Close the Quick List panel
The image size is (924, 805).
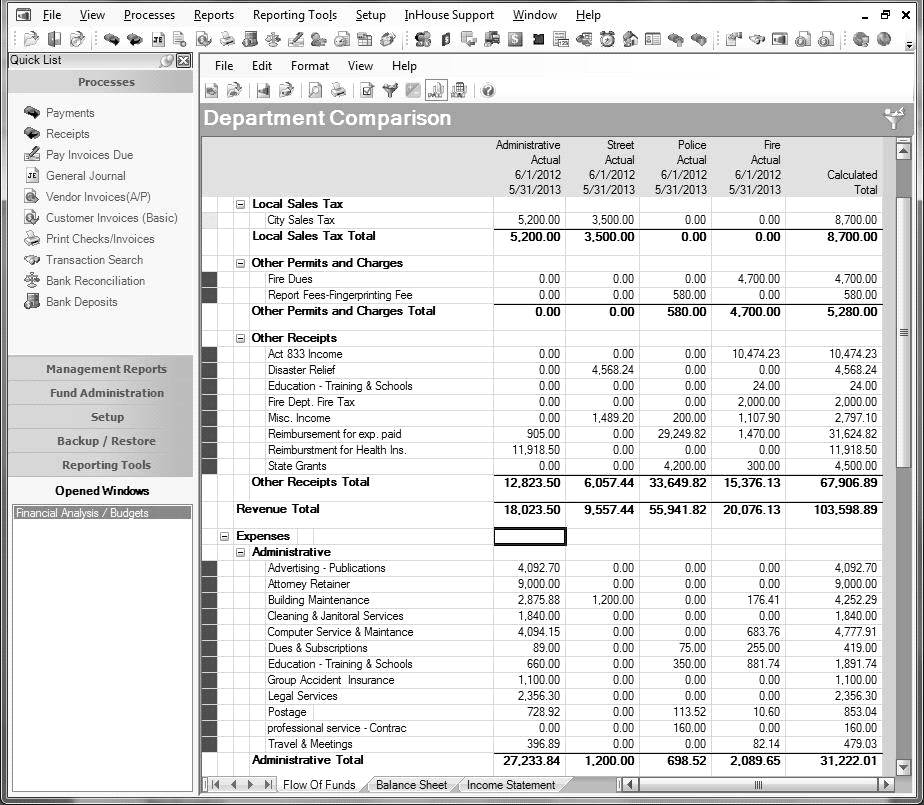click(183, 61)
